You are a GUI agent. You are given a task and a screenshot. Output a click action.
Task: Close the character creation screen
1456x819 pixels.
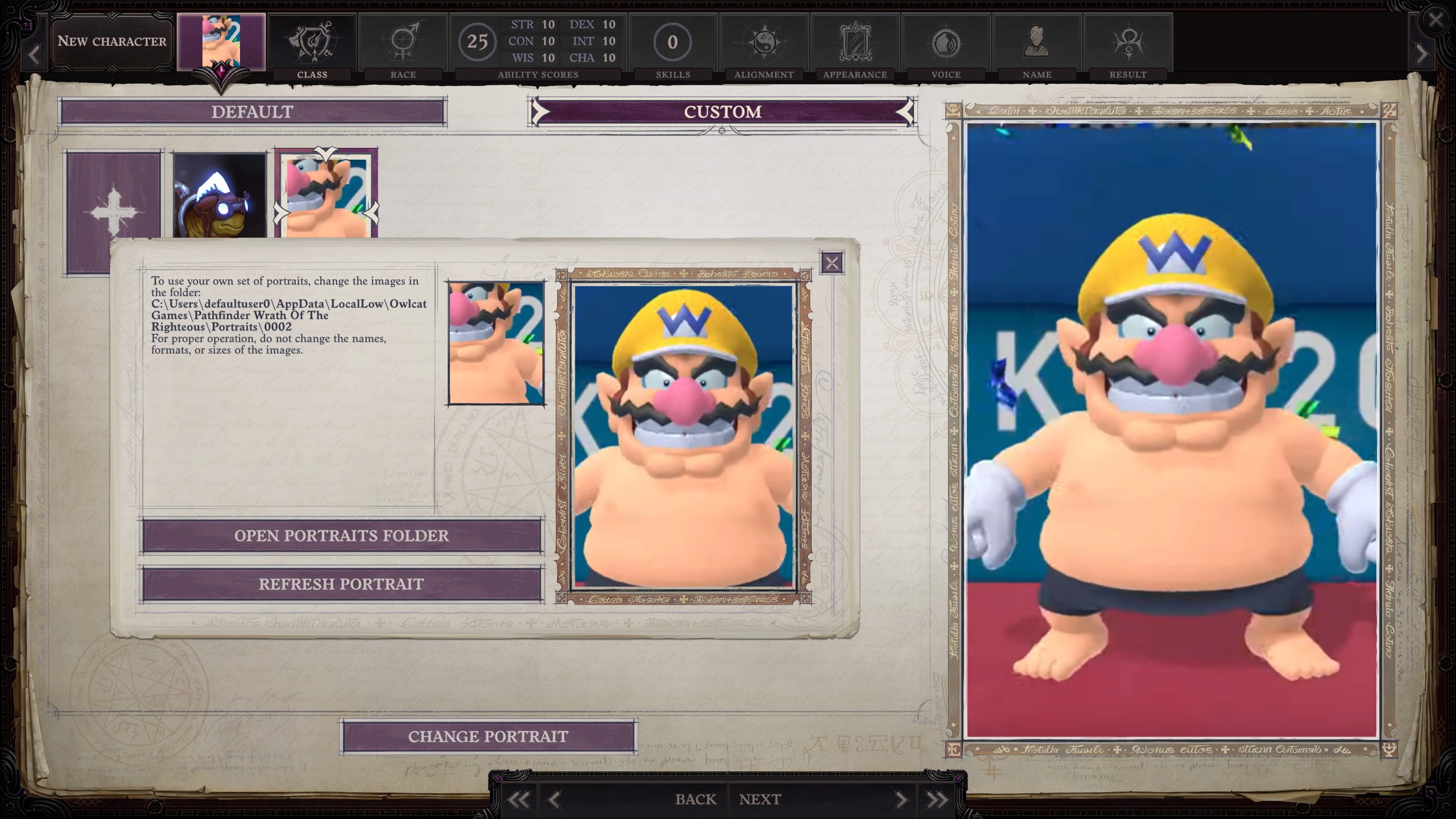point(1435,20)
